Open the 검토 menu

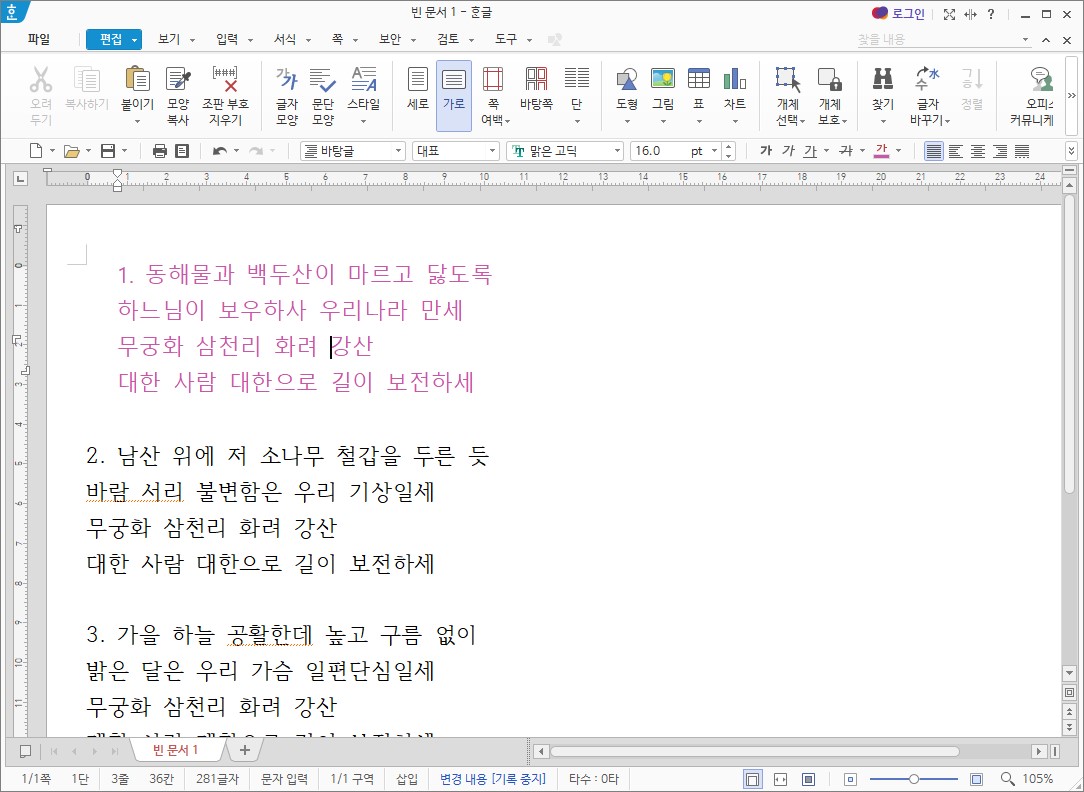point(448,39)
